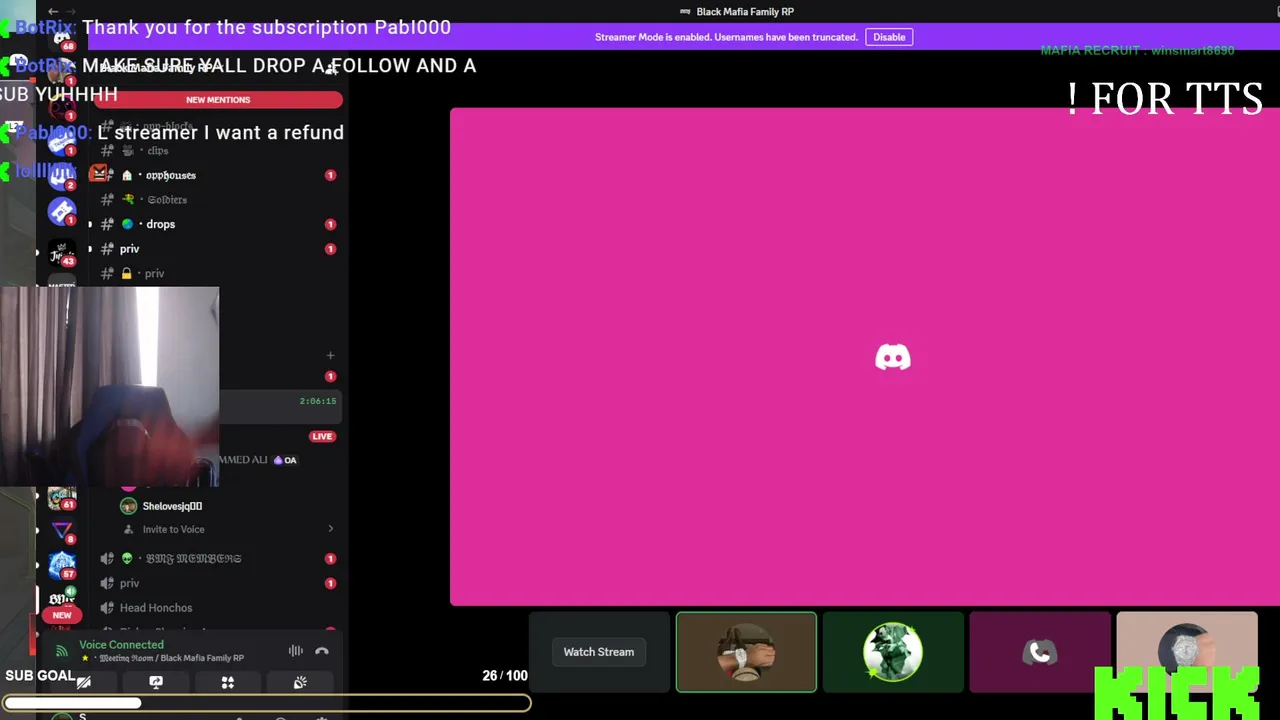Viewport: 1280px width, 720px height.
Task: Select the beige participant tile with watch avatar
Action: (x=1187, y=652)
